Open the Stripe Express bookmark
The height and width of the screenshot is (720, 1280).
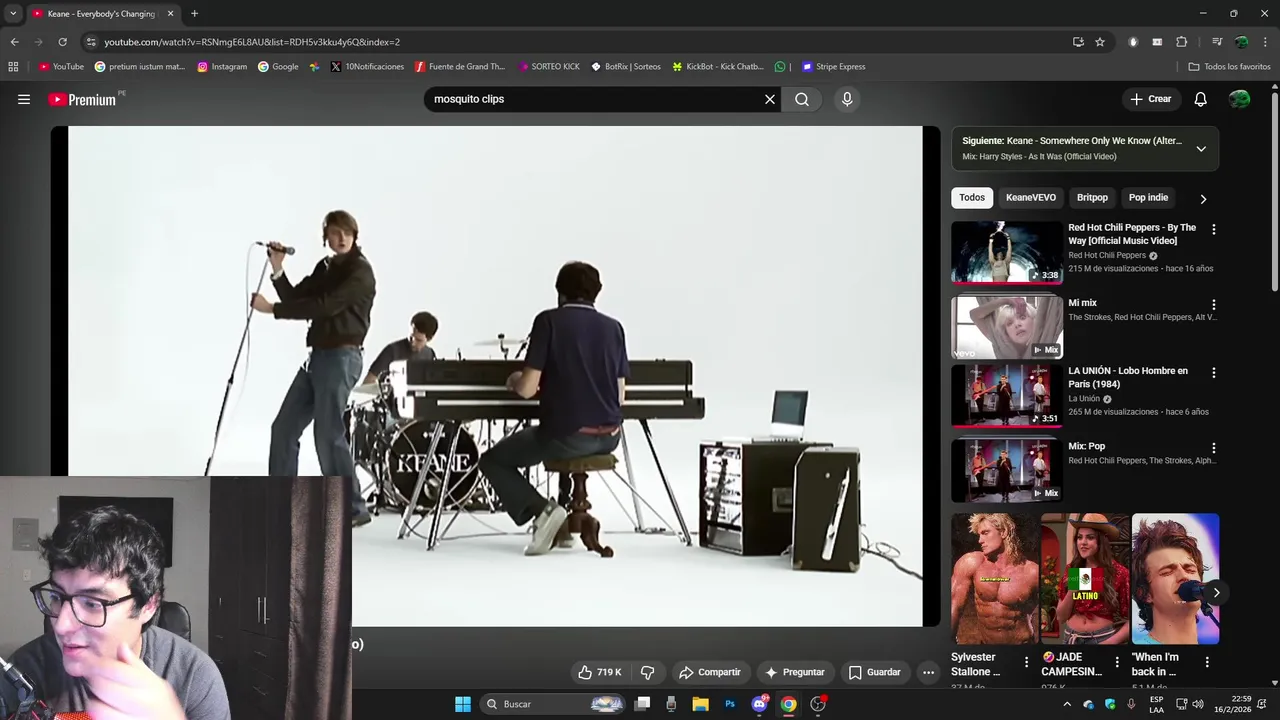tap(833, 67)
